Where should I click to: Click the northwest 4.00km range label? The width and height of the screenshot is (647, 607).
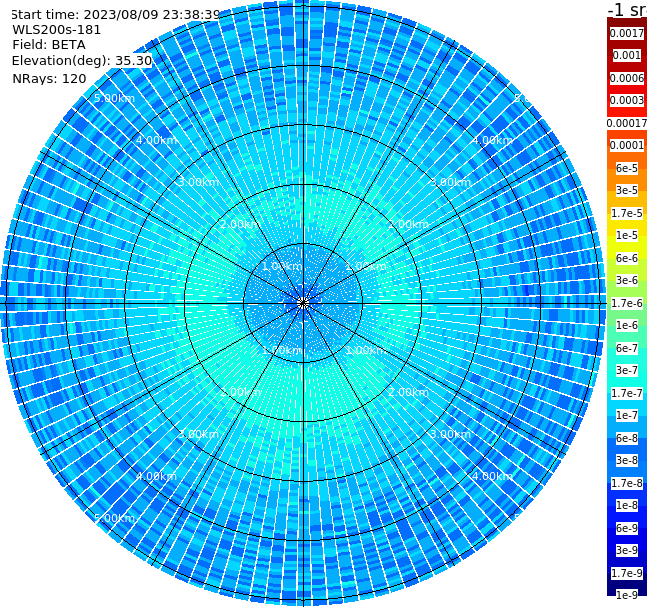click(x=156, y=140)
